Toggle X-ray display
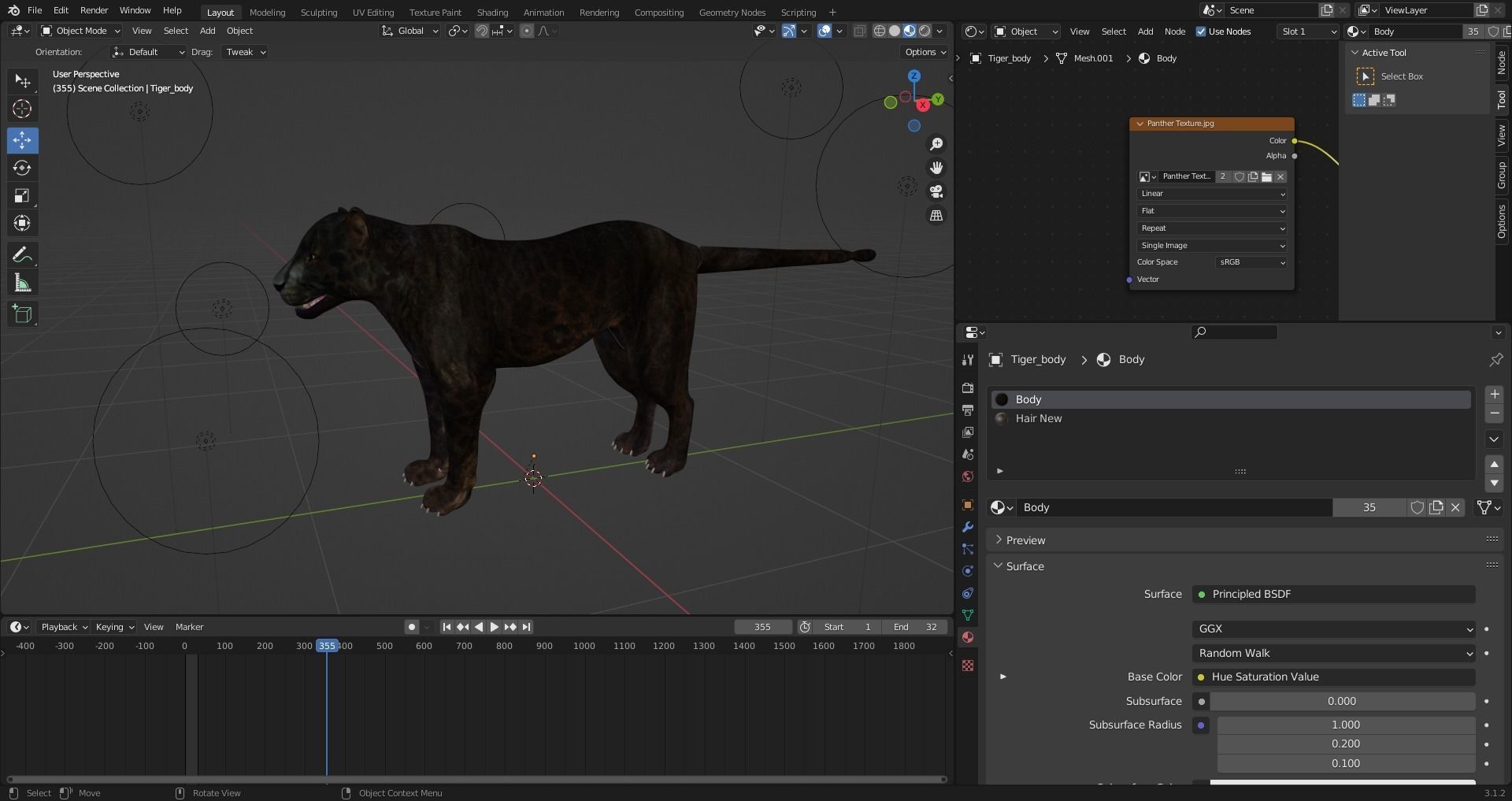The width and height of the screenshot is (1512, 801). click(x=859, y=31)
